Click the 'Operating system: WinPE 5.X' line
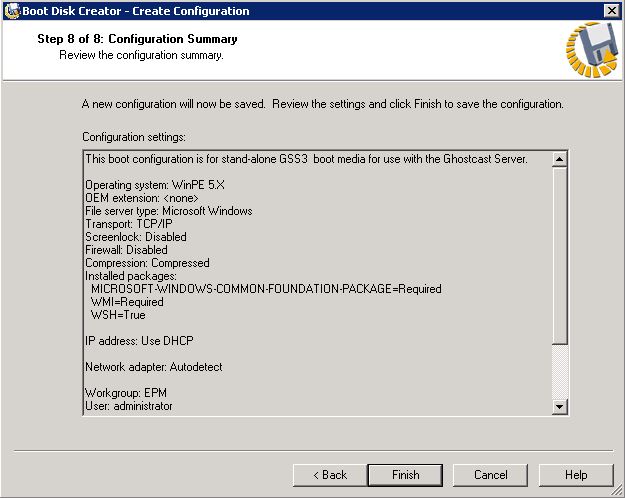The image size is (625, 498). pos(155,185)
